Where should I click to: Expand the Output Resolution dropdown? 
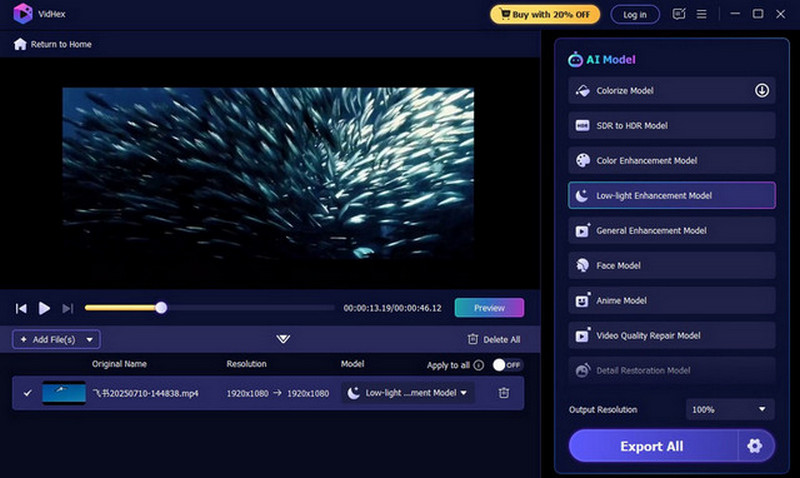click(x=730, y=409)
